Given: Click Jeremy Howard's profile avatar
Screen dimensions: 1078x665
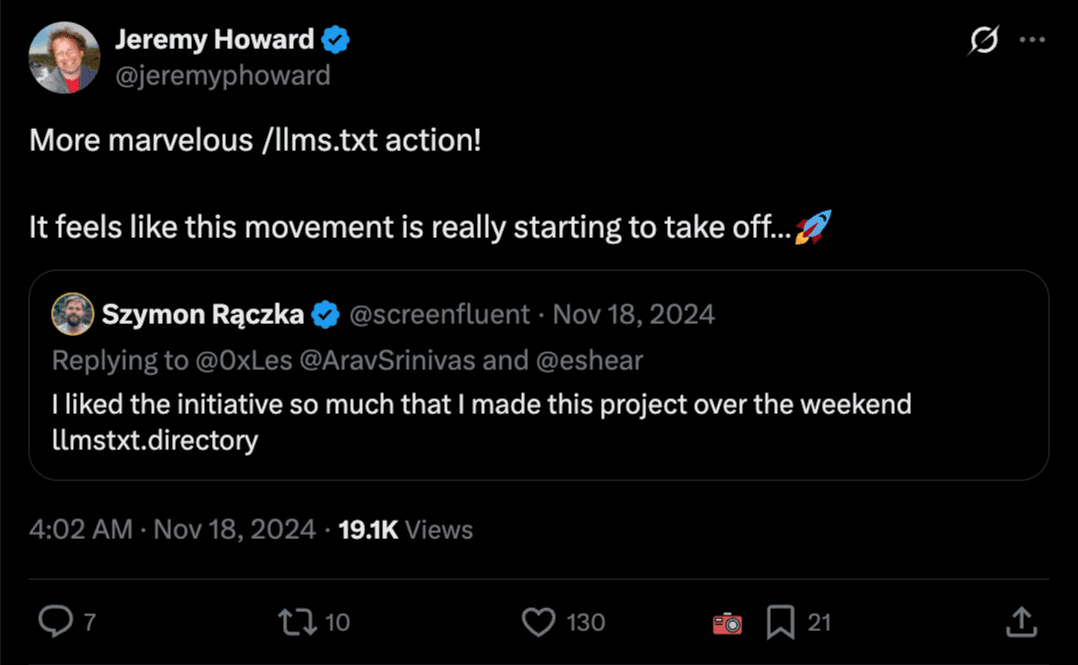Looking at the screenshot, I should (x=64, y=57).
